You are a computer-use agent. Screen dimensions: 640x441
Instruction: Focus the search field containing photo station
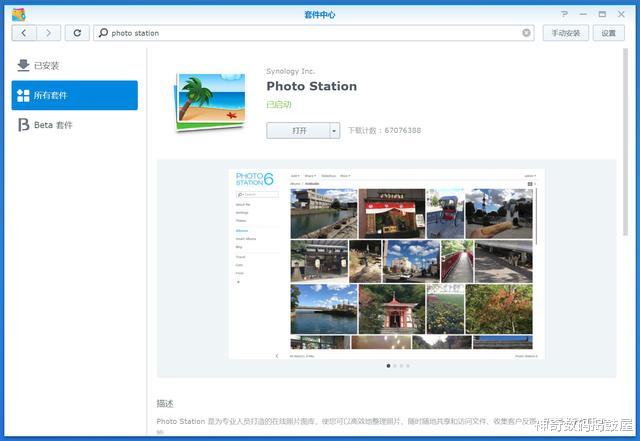point(310,33)
